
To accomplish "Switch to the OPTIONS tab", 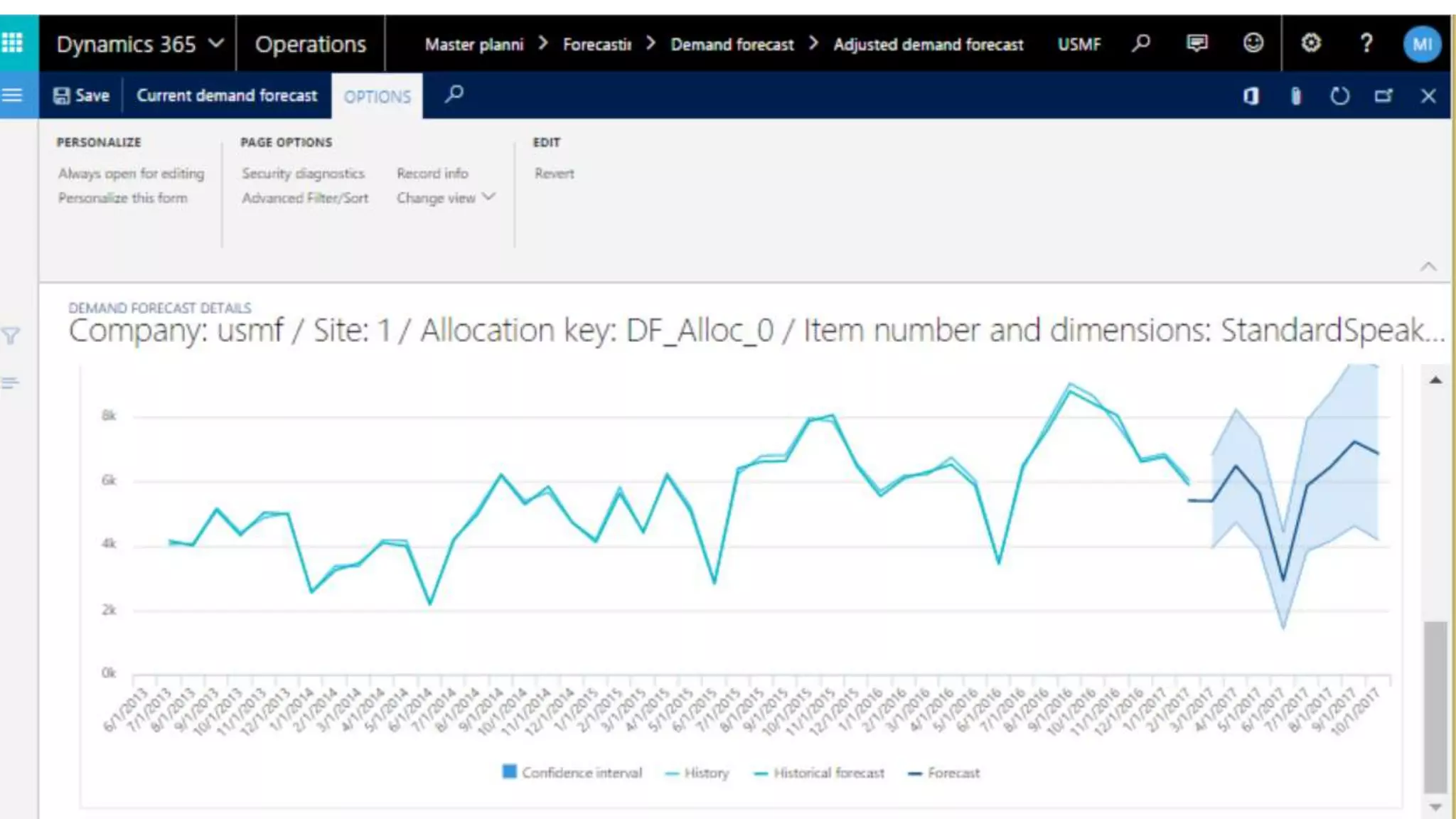I will (377, 97).
